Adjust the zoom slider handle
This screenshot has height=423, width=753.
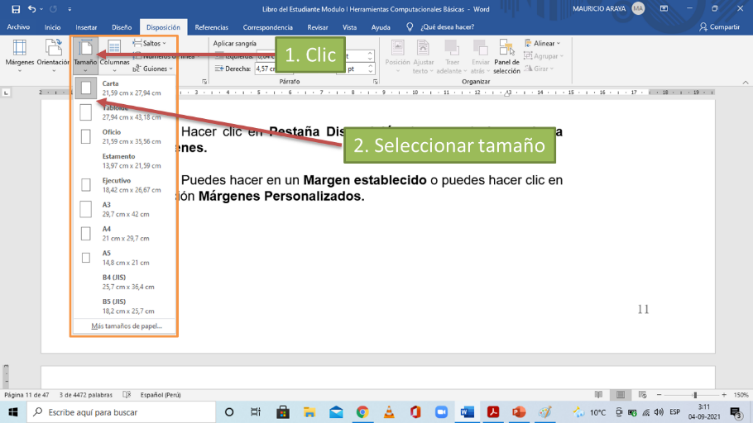695,395
